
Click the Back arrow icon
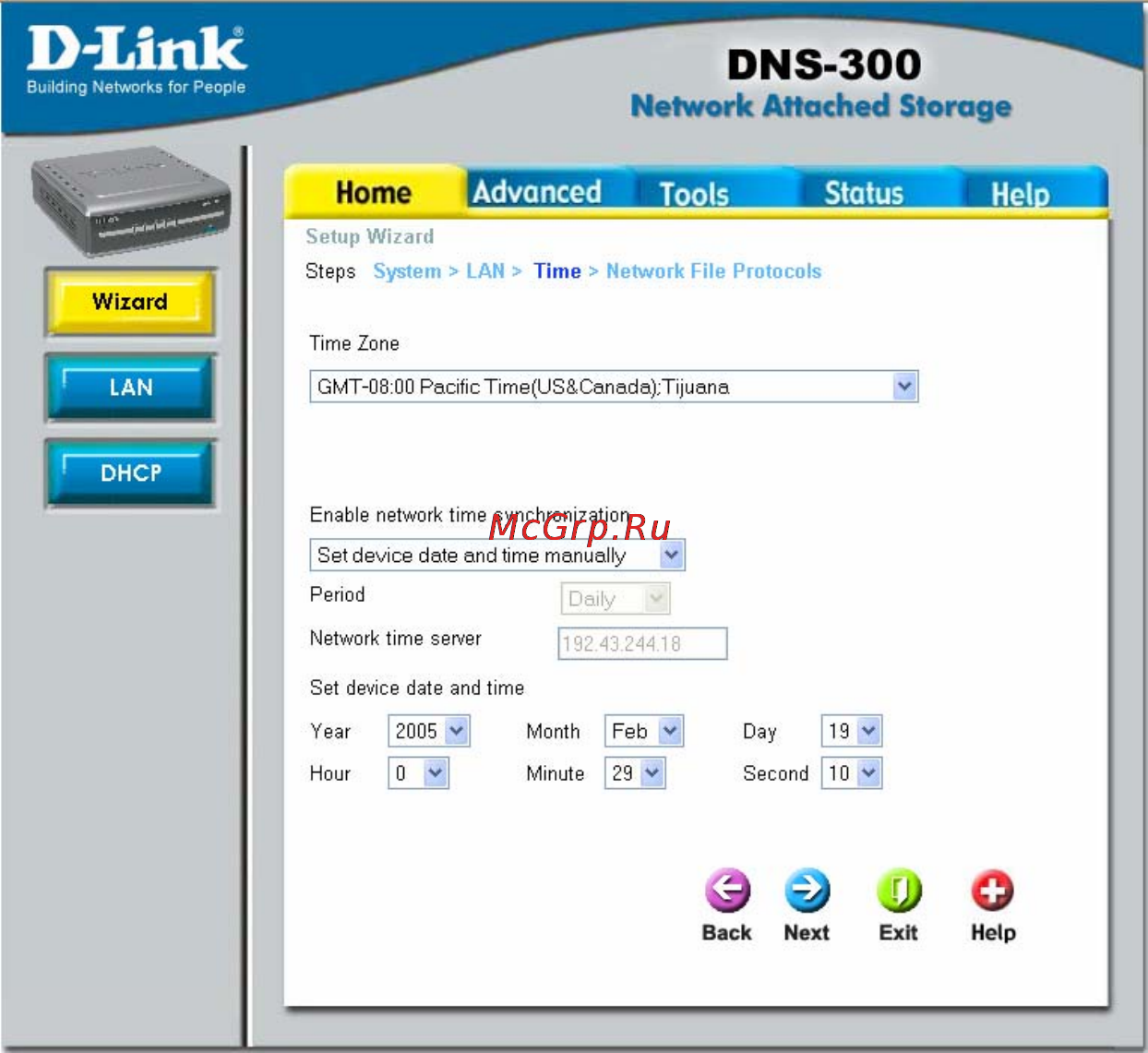(727, 891)
